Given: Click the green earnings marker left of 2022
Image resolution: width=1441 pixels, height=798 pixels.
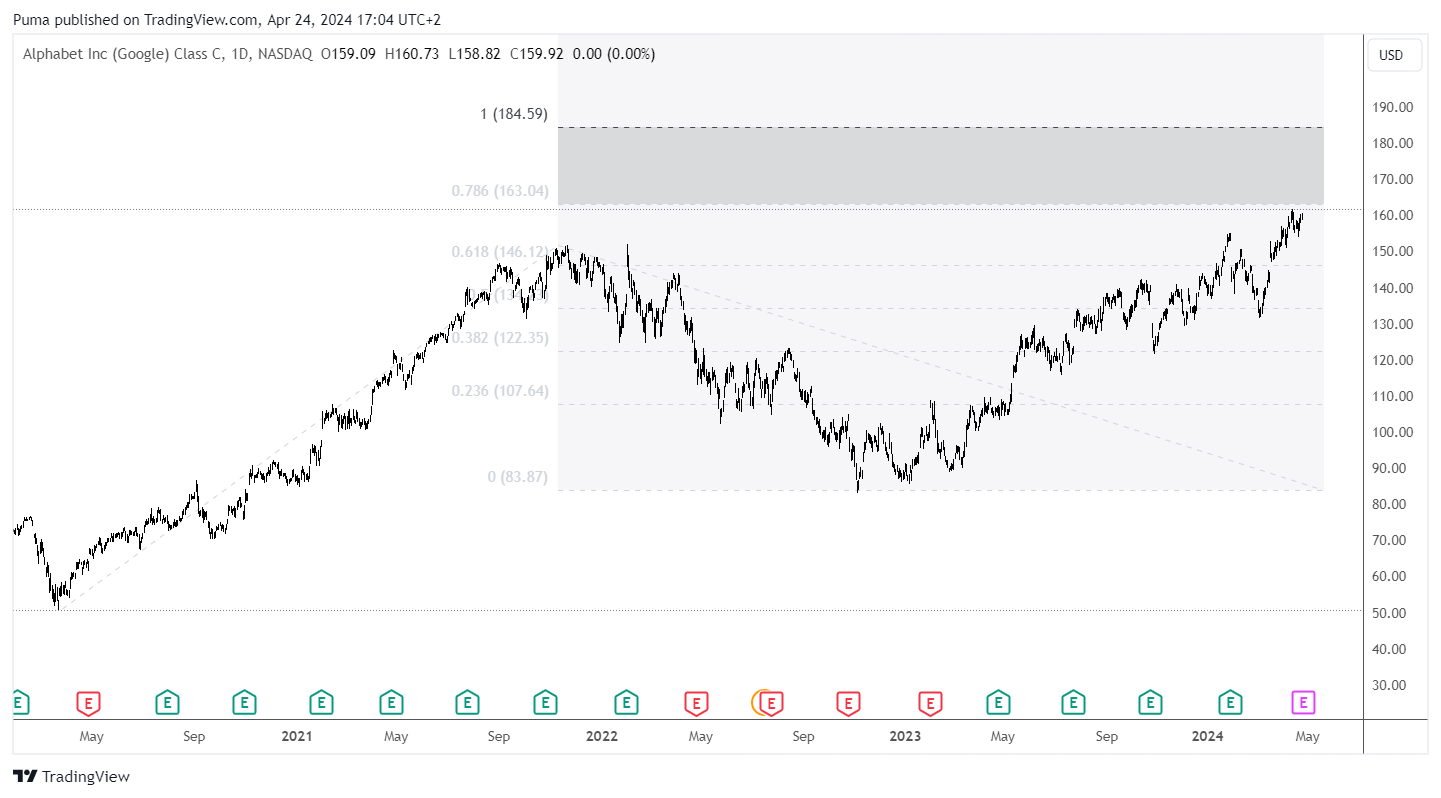Looking at the screenshot, I should [545, 703].
